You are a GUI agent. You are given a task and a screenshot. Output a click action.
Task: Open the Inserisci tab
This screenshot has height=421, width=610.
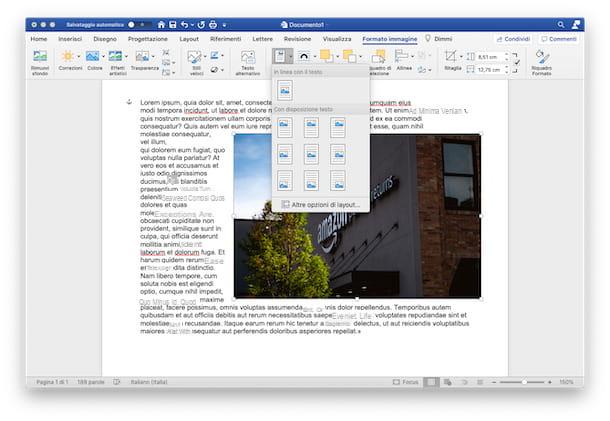coord(70,39)
